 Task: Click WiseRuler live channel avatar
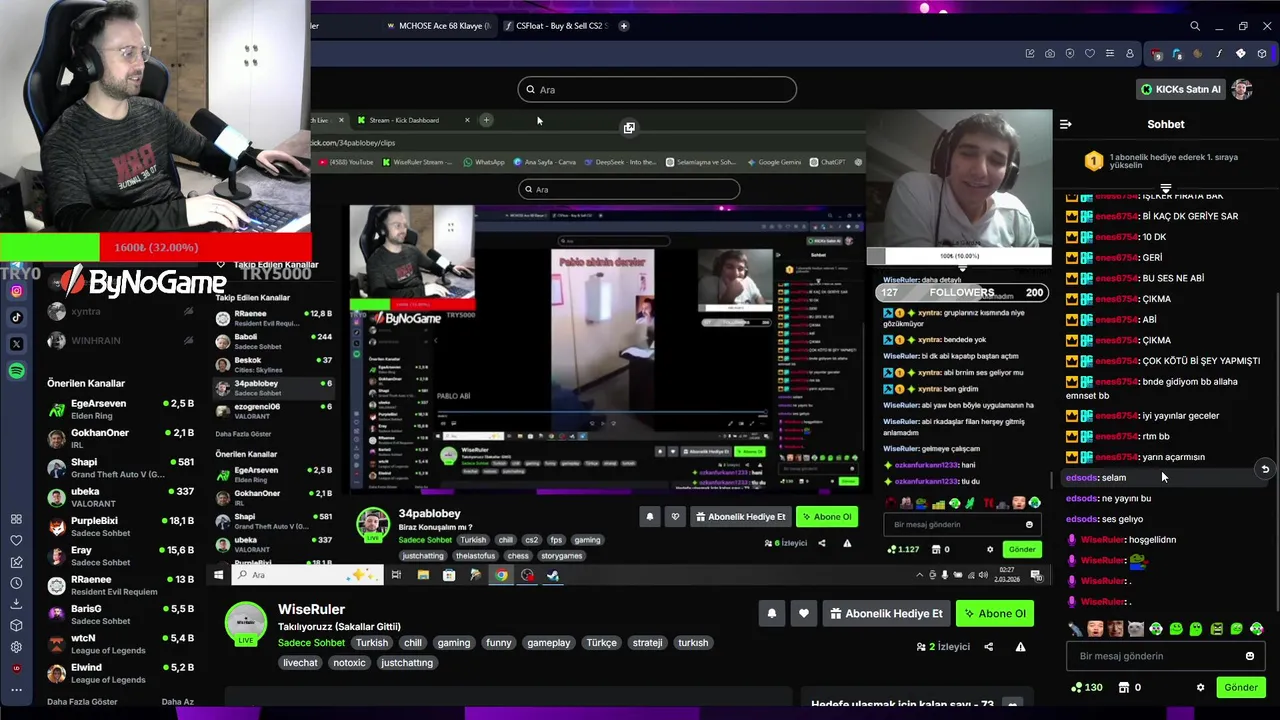point(246,624)
